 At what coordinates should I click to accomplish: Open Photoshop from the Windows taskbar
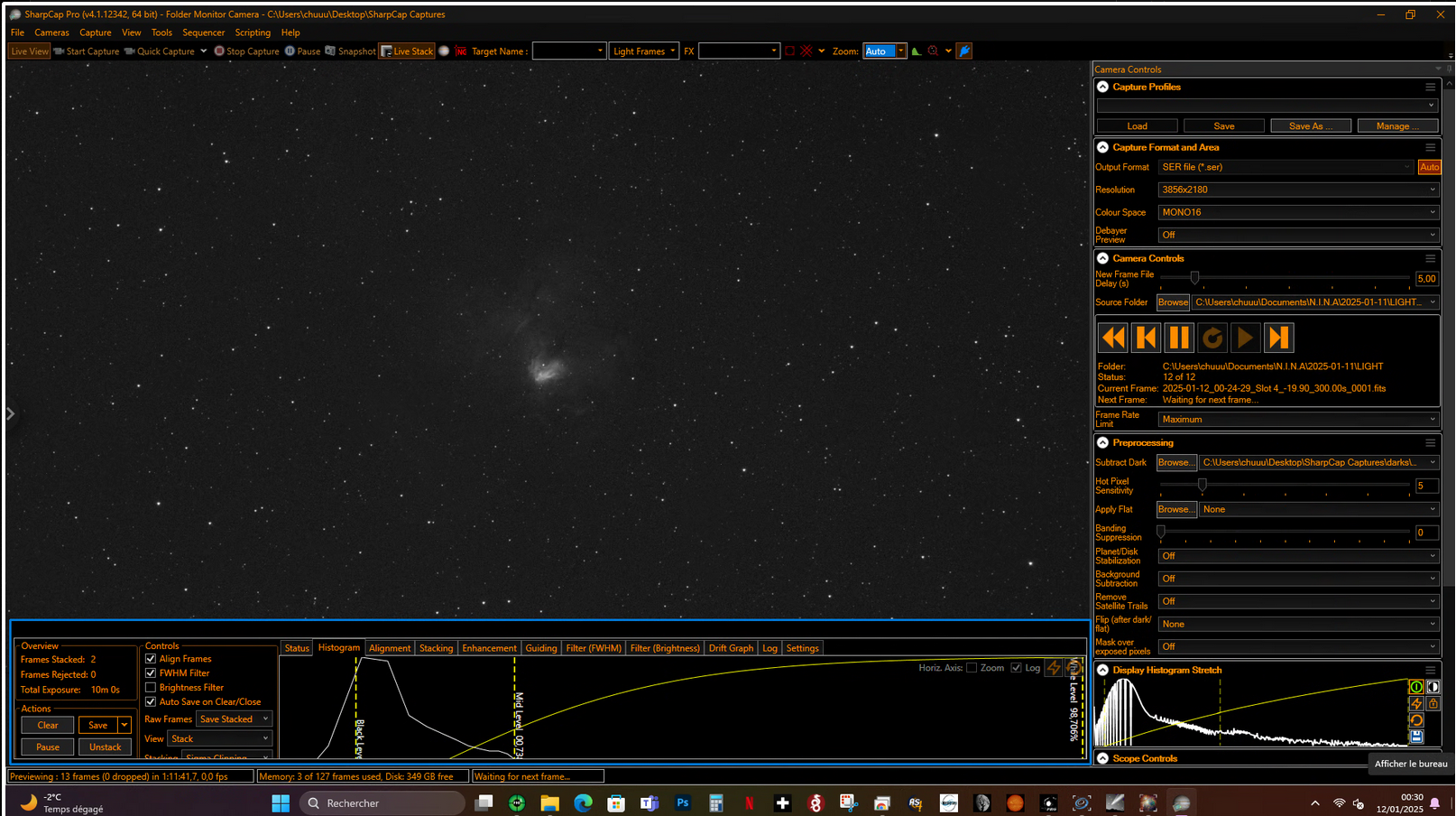pyautogui.click(x=683, y=802)
